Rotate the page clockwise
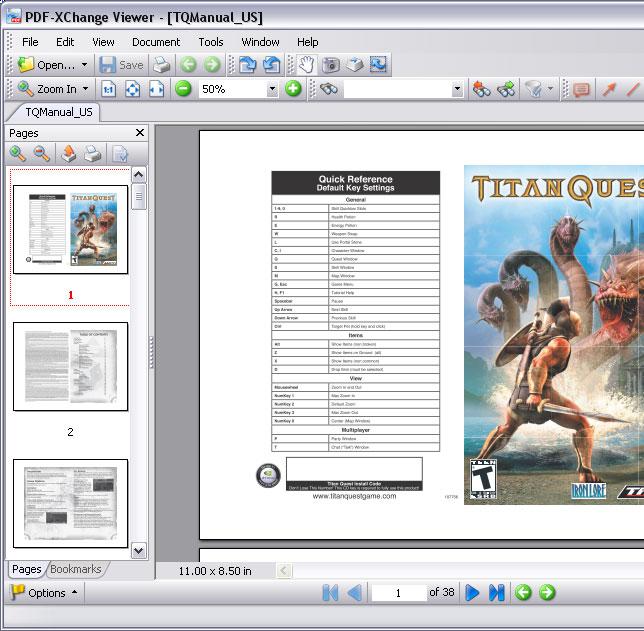Viewport: 644px width, 631px height. tap(248, 65)
